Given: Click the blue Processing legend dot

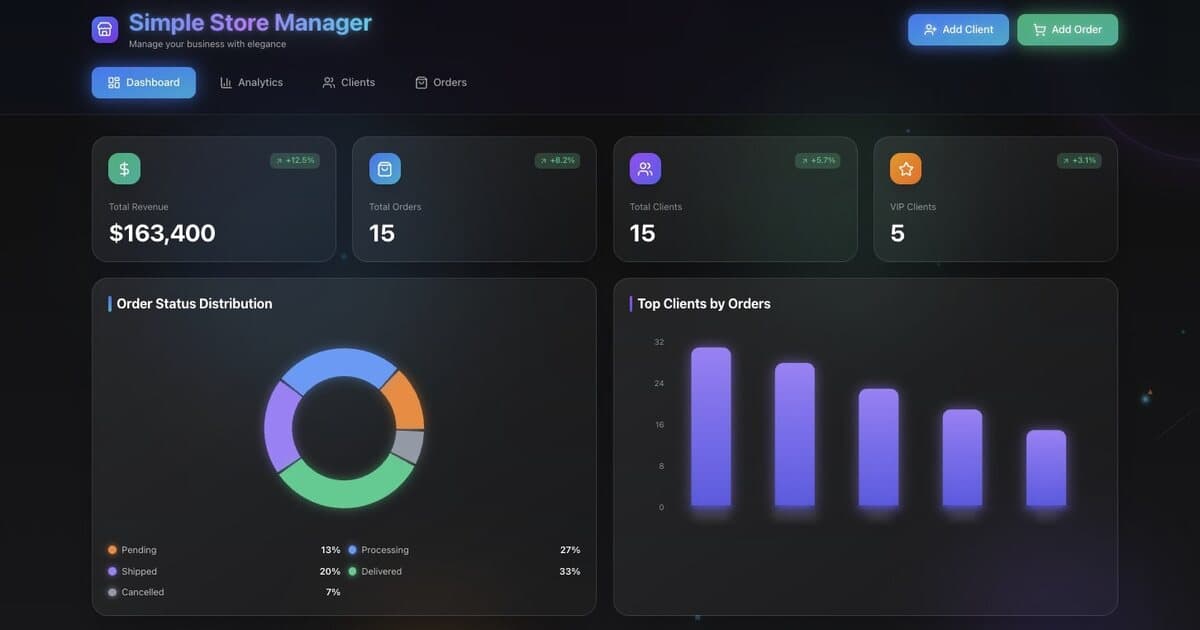Looking at the screenshot, I should [352, 550].
